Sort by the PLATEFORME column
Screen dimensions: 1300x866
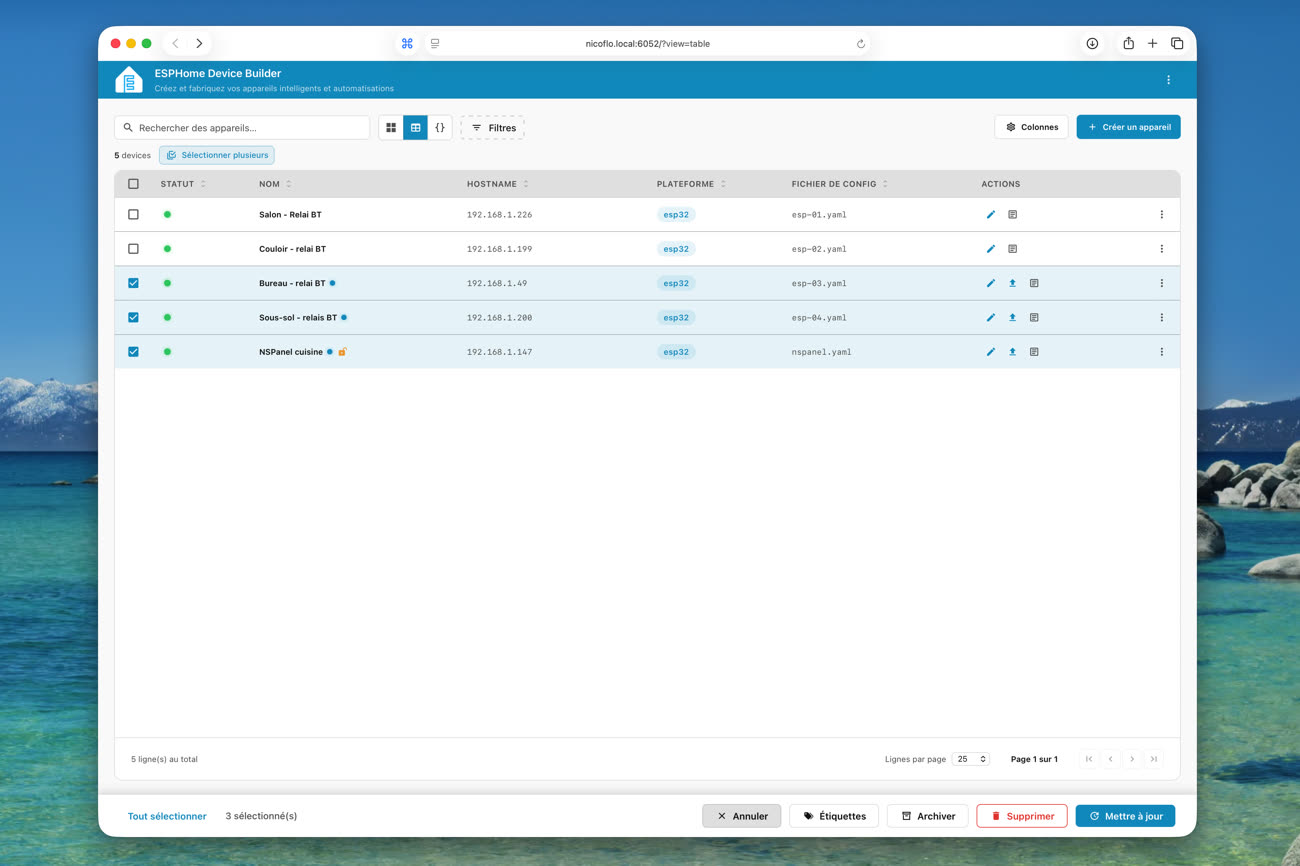(691, 184)
